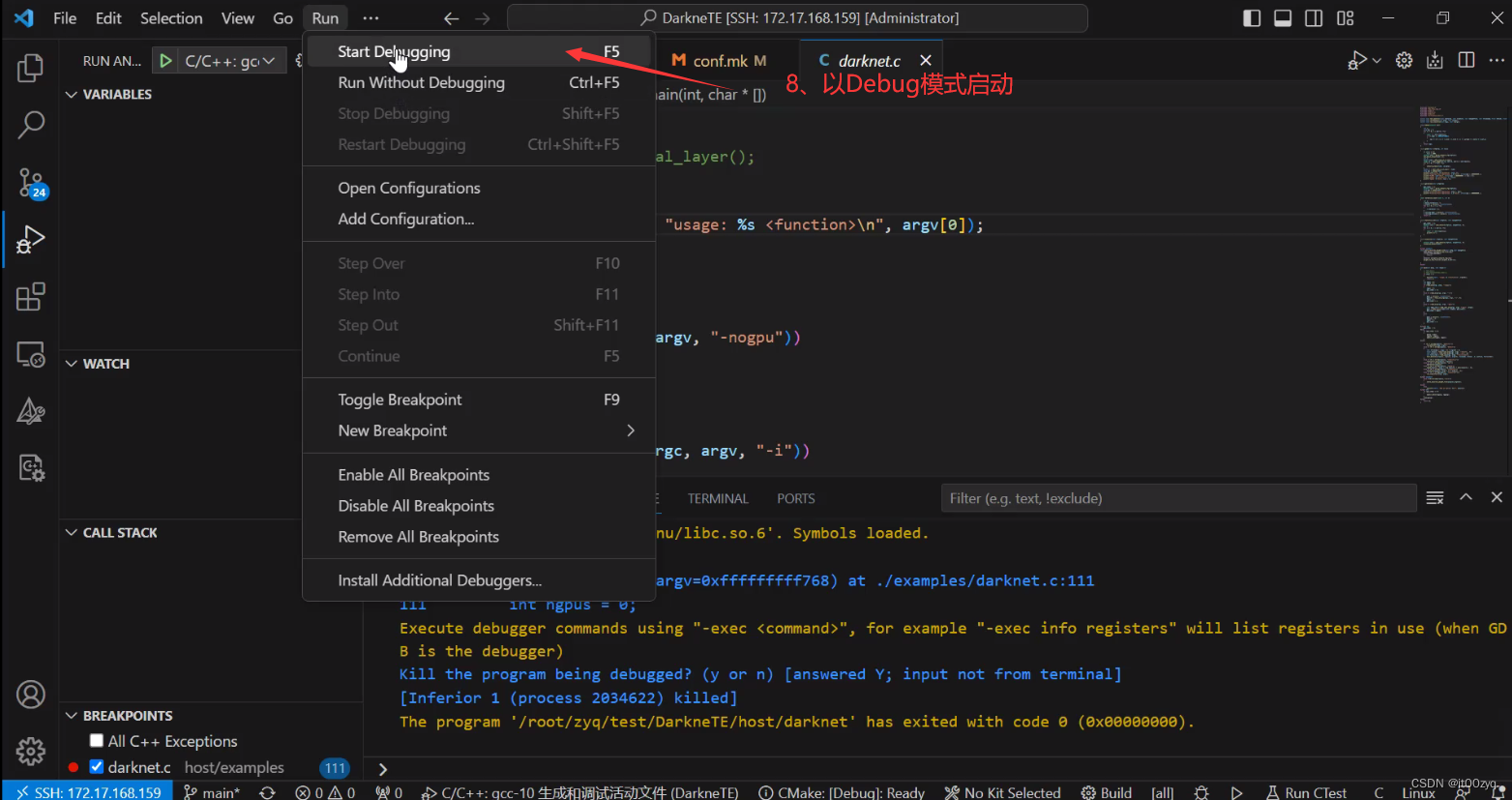Image resolution: width=1512 pixels, height=800 pixels.
Task: Click the command center search box
Action: [797, 18]
